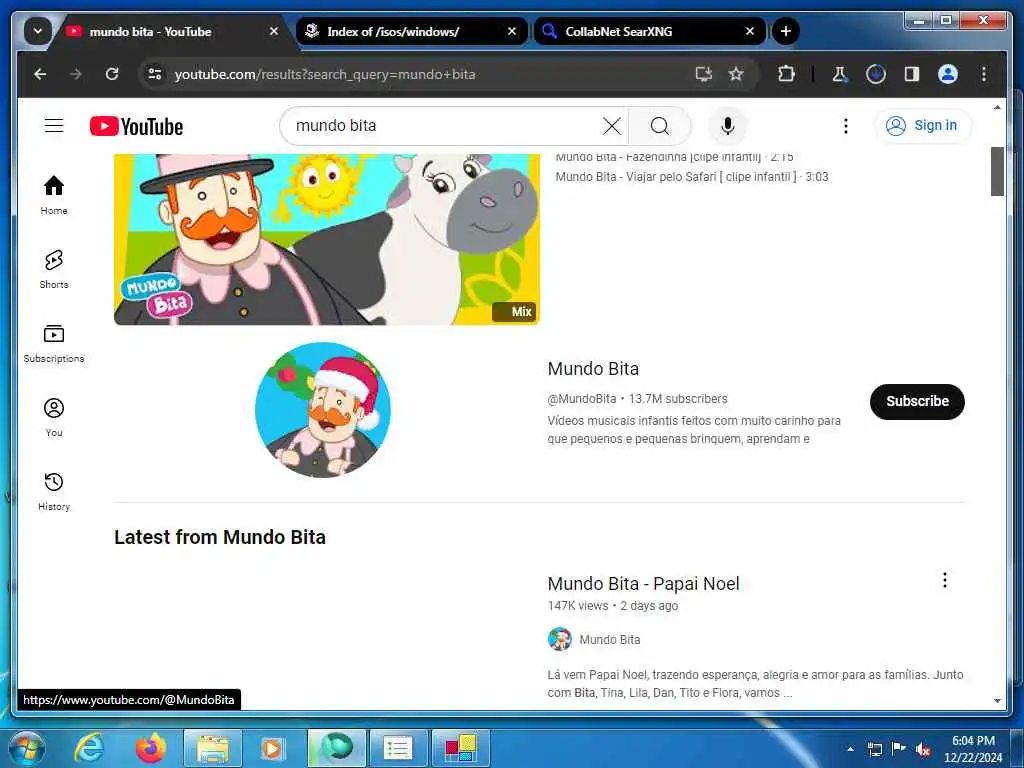Reload the YouTube page
Image resolution: width=1024 pixels, height=768 pixels.
pyautogui.click(x=112, y=74)
